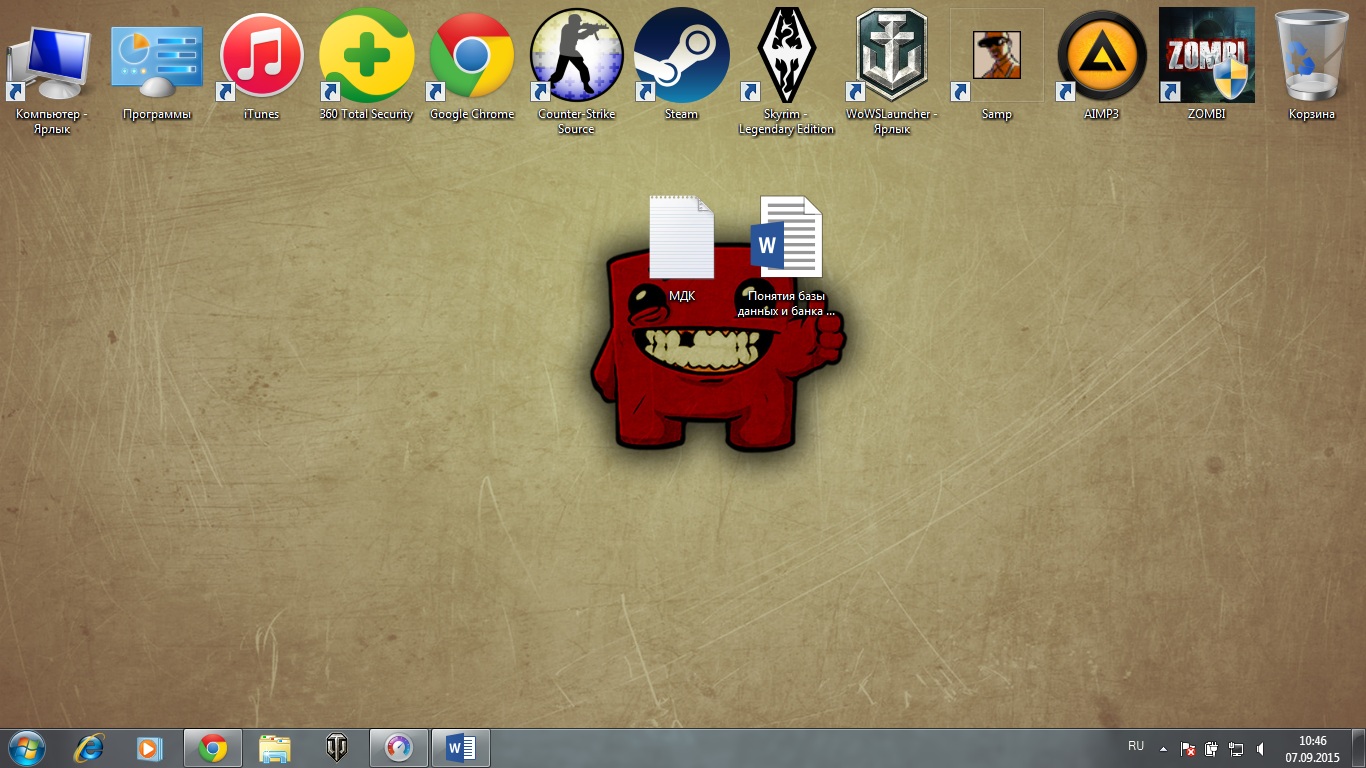Screen dimensions: 1366x768
Task: Select the ZOMBI game shortcut
Action: pyautogui.click(x=1206, y=66)
